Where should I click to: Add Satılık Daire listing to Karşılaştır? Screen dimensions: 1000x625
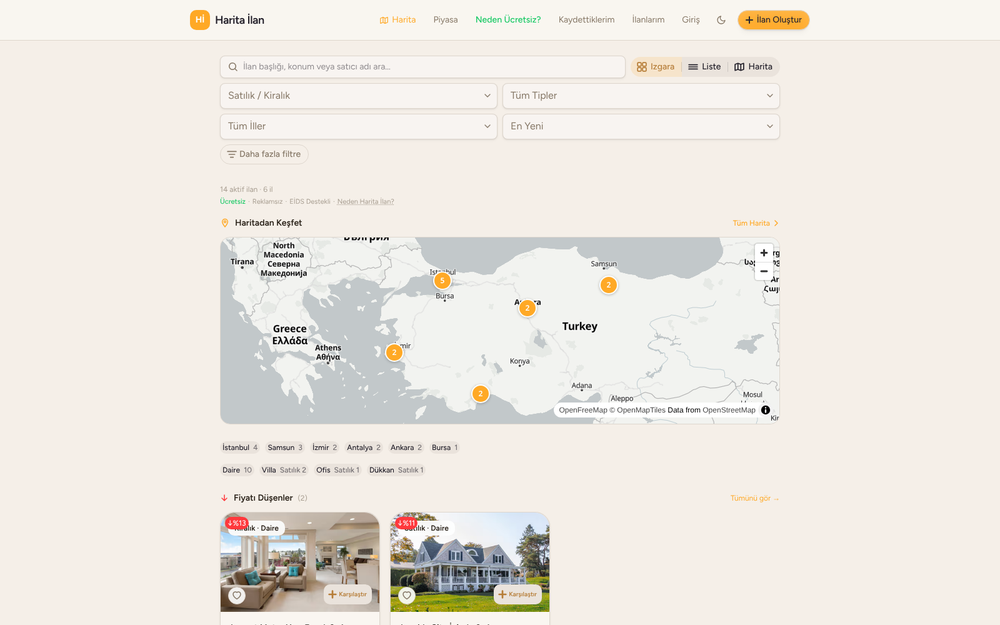[518, 594]
